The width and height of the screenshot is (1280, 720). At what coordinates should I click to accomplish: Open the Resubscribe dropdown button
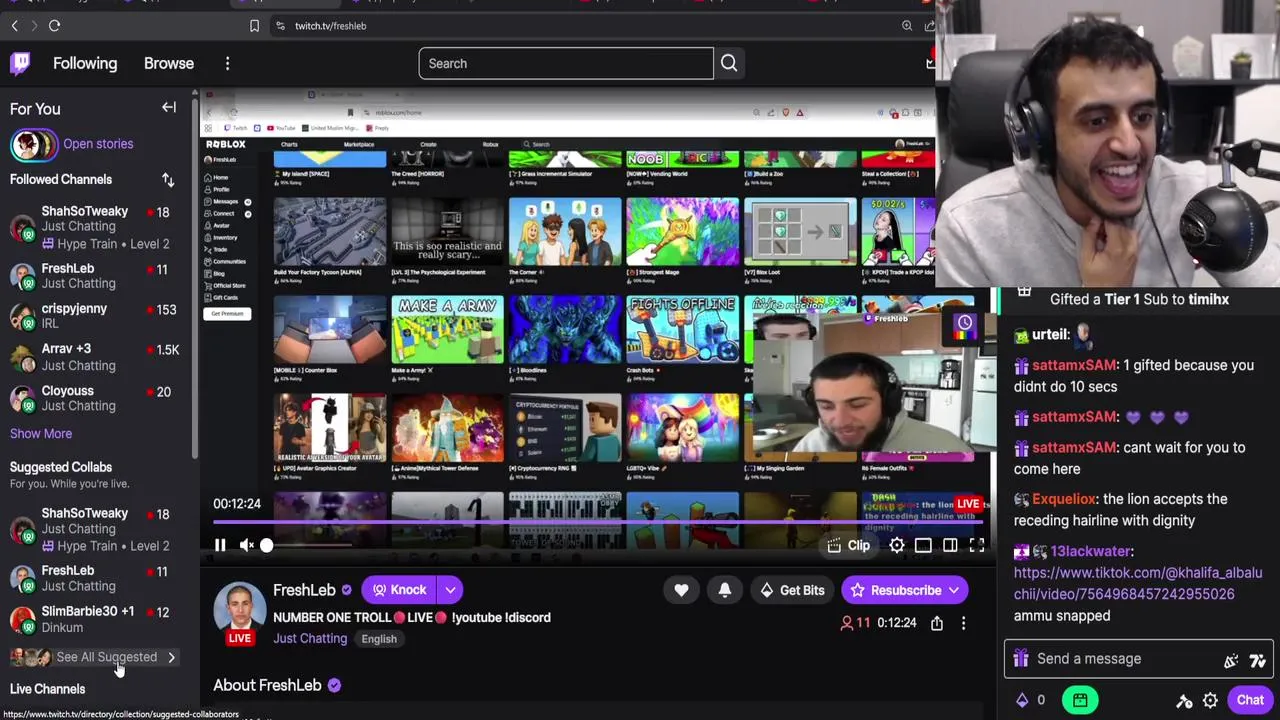click(905, 590)
